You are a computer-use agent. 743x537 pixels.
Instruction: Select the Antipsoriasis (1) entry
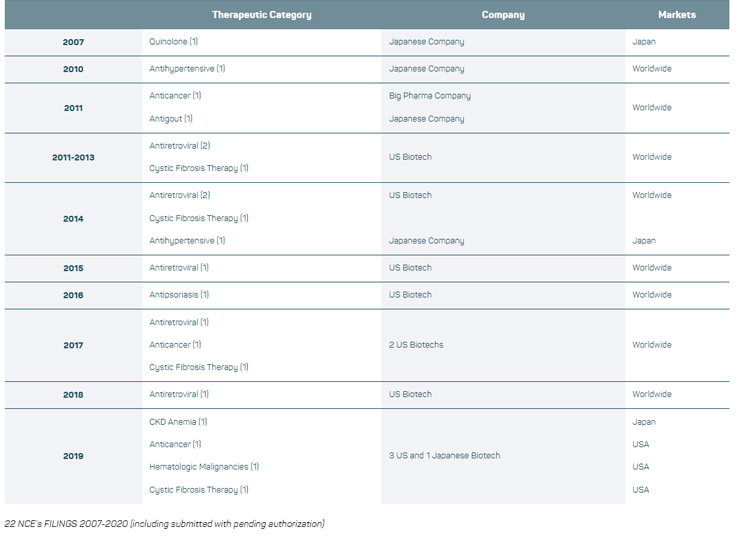(x=179, y=295)
